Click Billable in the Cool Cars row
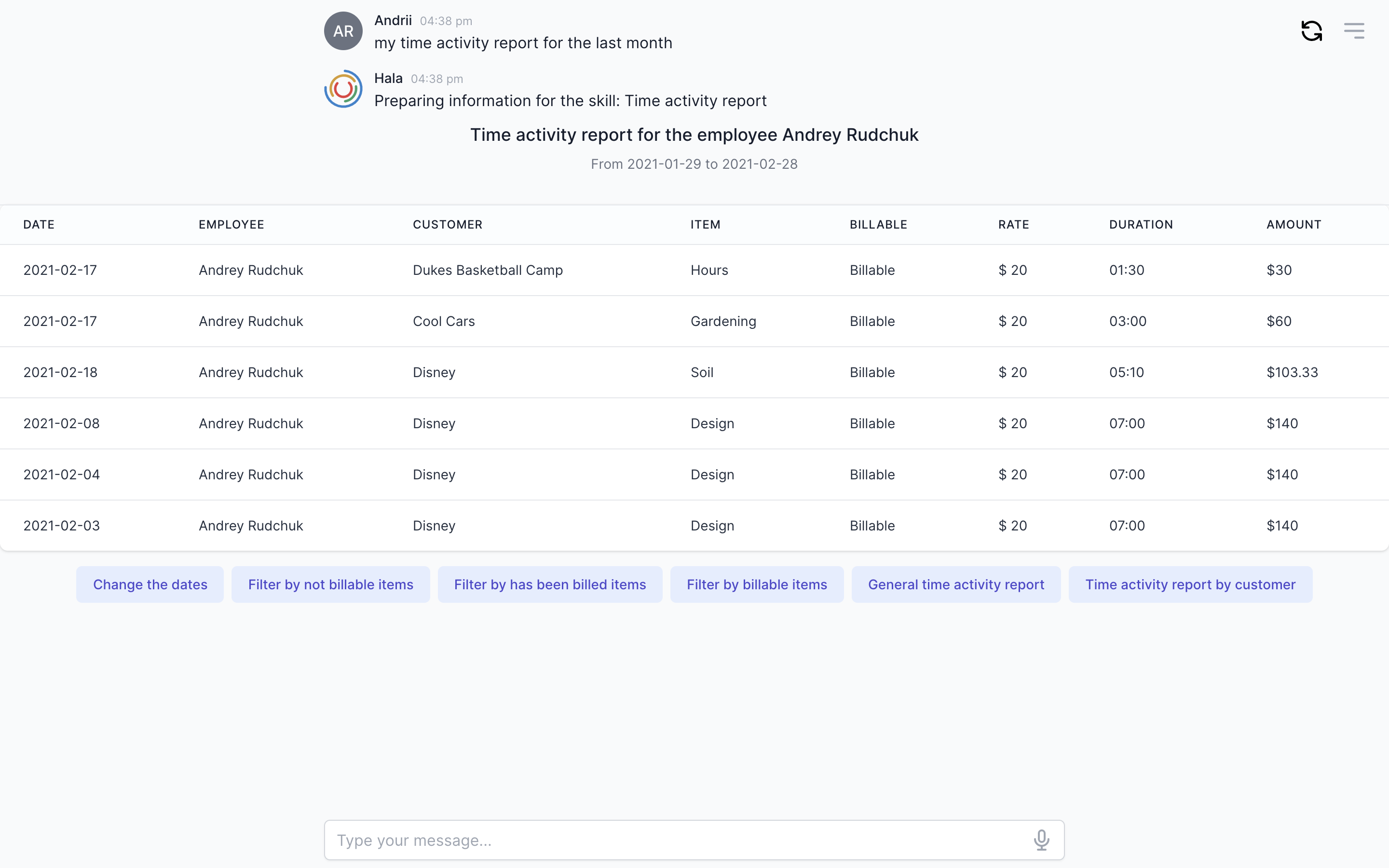Image resolution: width=1389 pixels, height=868 pixels. pyautogui.click(x=872, y=321)
